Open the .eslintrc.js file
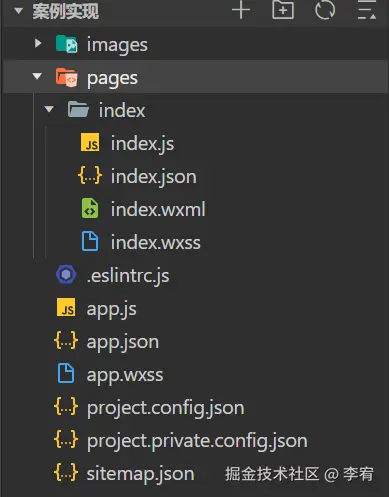Image resolution: width=389 pixels, height=497 pixels. coord(128,276)
